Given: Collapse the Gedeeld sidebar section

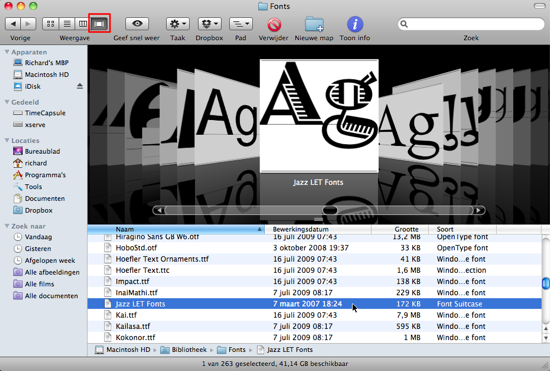Looking at the screenshot, I should (7, 102).
